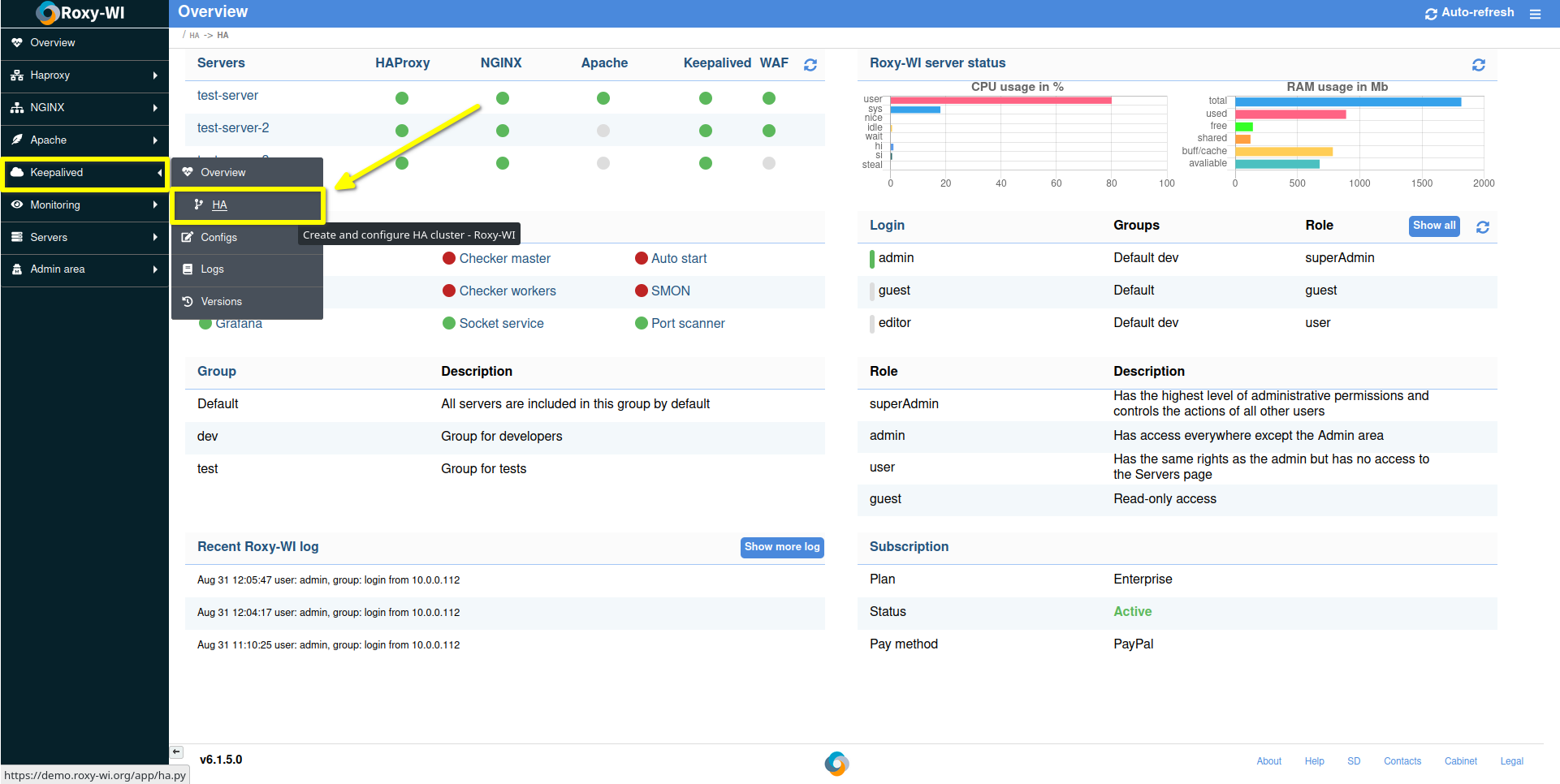Expand the Admin area sidebar menu
Viewport: 1560px width, 784px height.
[84, 269]
